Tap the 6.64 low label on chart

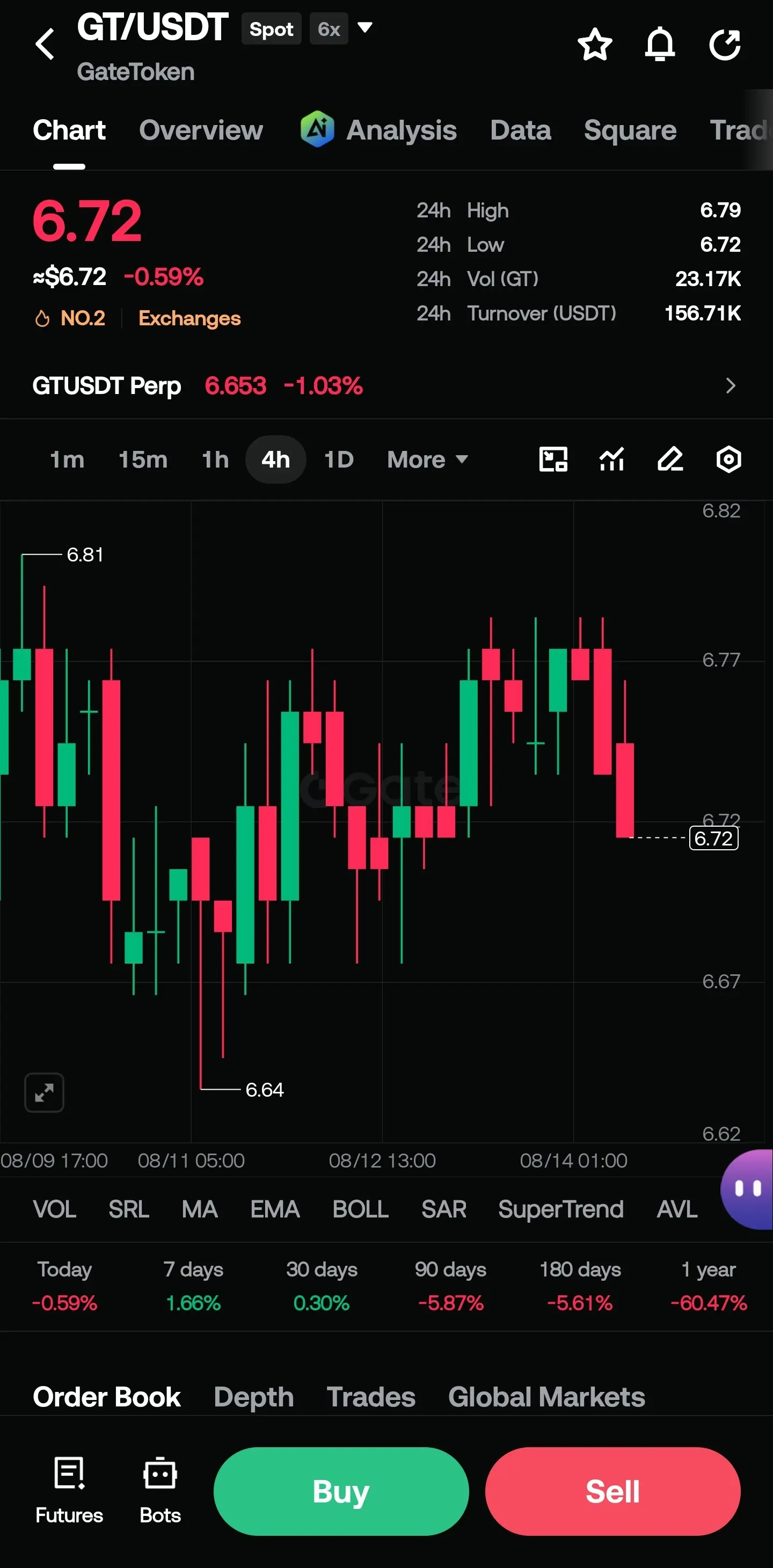(265, 1090)
